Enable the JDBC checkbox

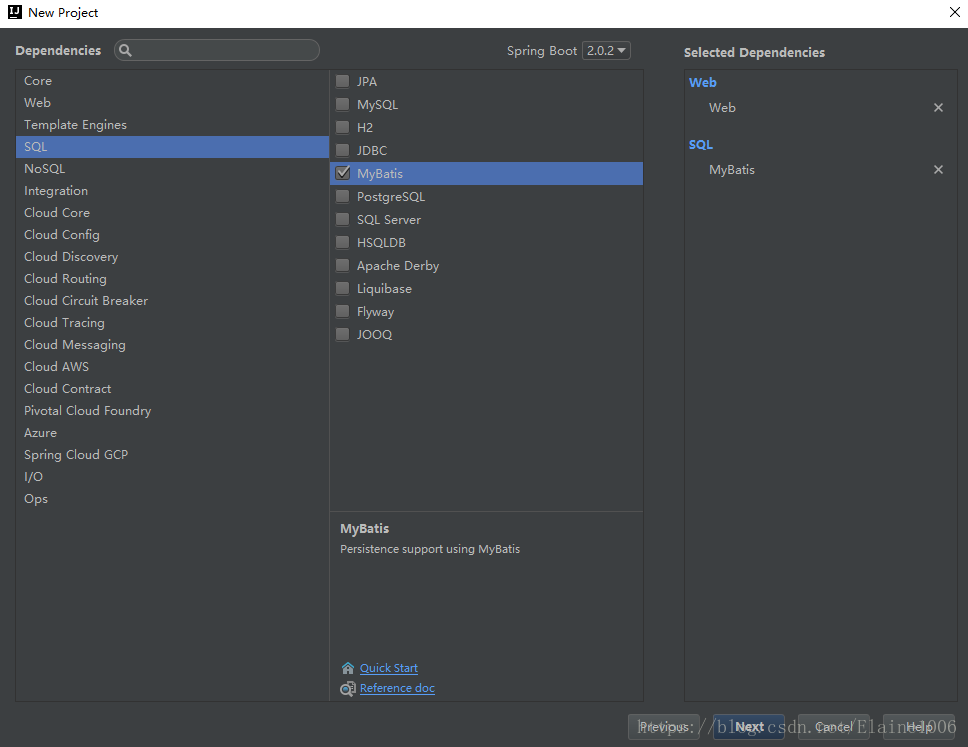[x=343, y=150]
